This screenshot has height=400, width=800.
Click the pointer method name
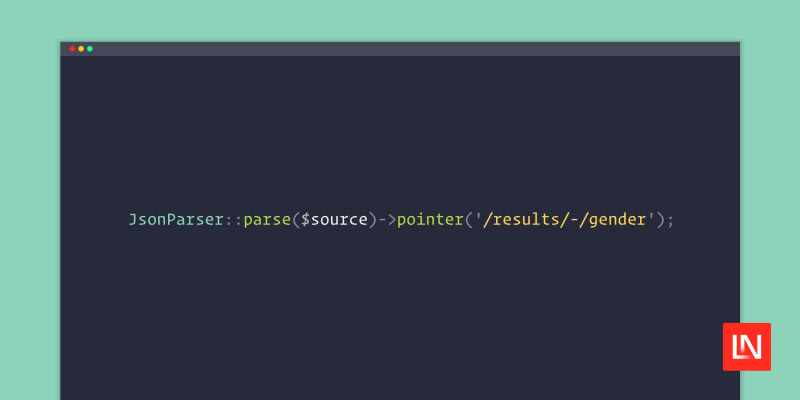(x=430, y=219)
